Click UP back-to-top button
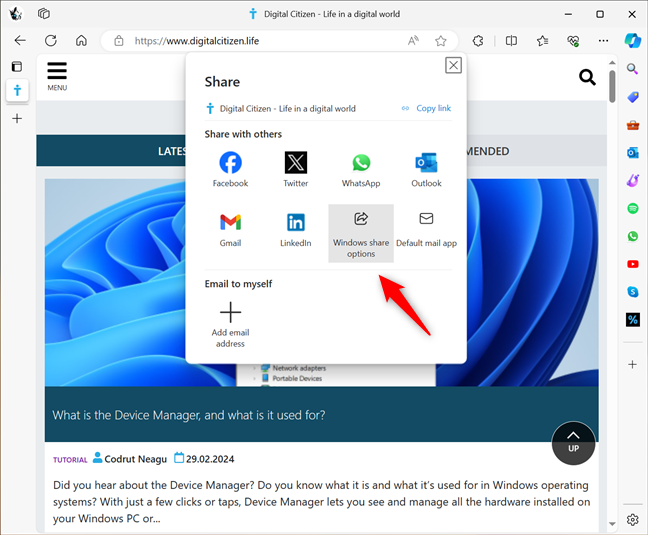 point(573,443)
